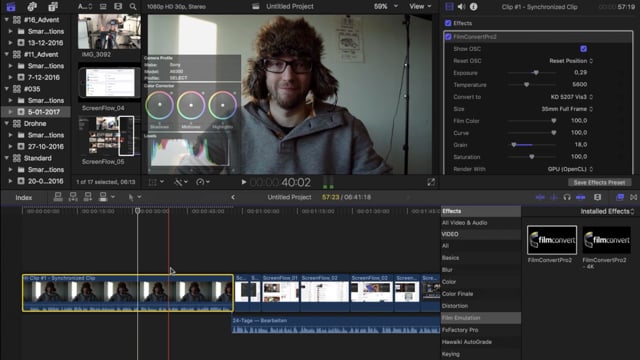
Task: Open the Convert to KD 5207 Vis3 dropdown
Action: click(571, 97)
